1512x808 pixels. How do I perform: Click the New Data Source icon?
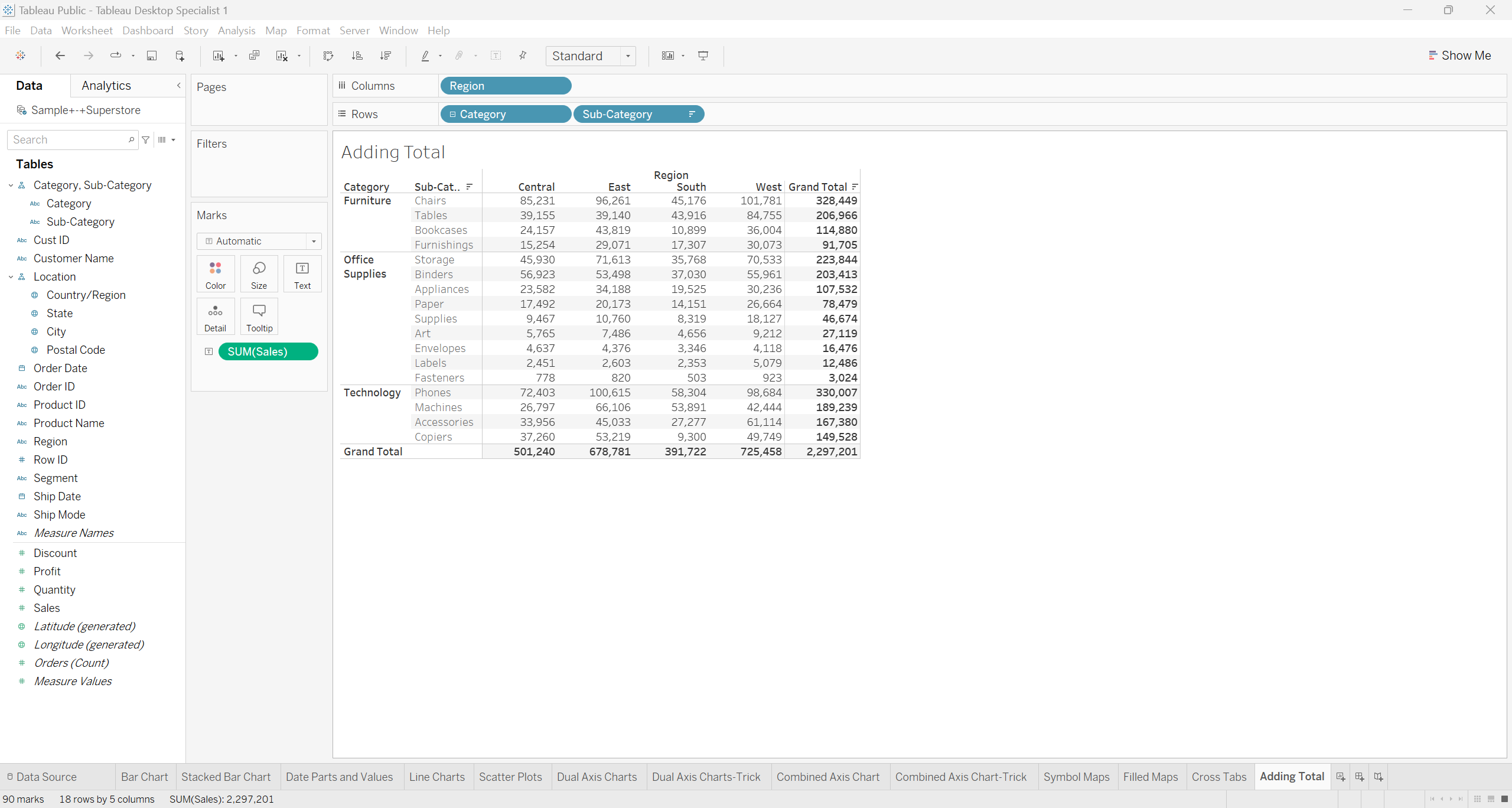180,56
